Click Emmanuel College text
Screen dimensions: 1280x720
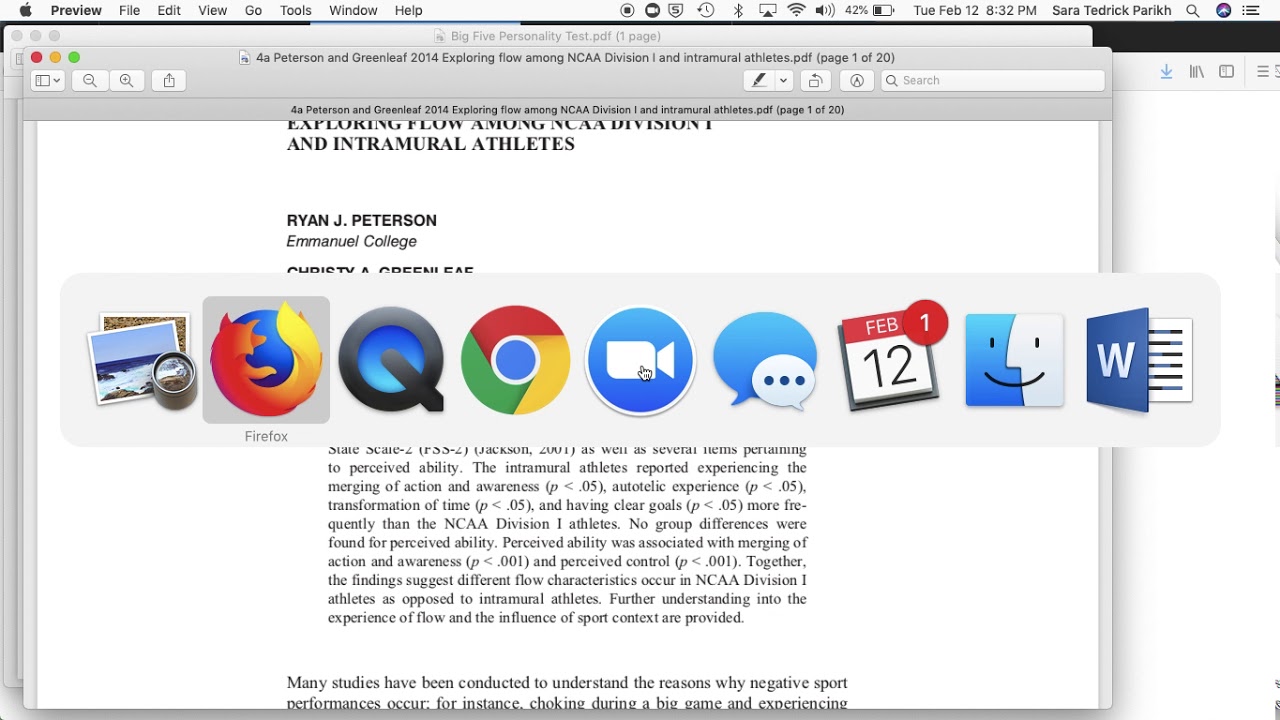click(x=351, y=242)
